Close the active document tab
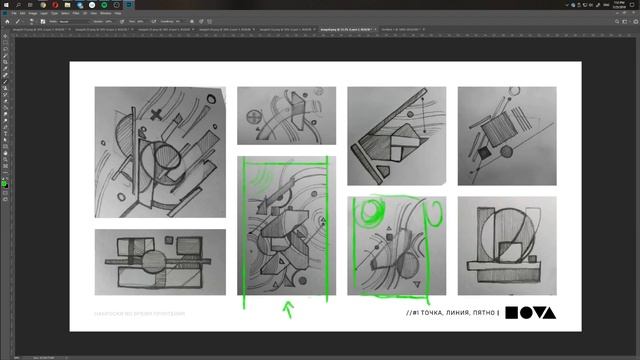The image size is (640, 360). (x=375, y=29)
